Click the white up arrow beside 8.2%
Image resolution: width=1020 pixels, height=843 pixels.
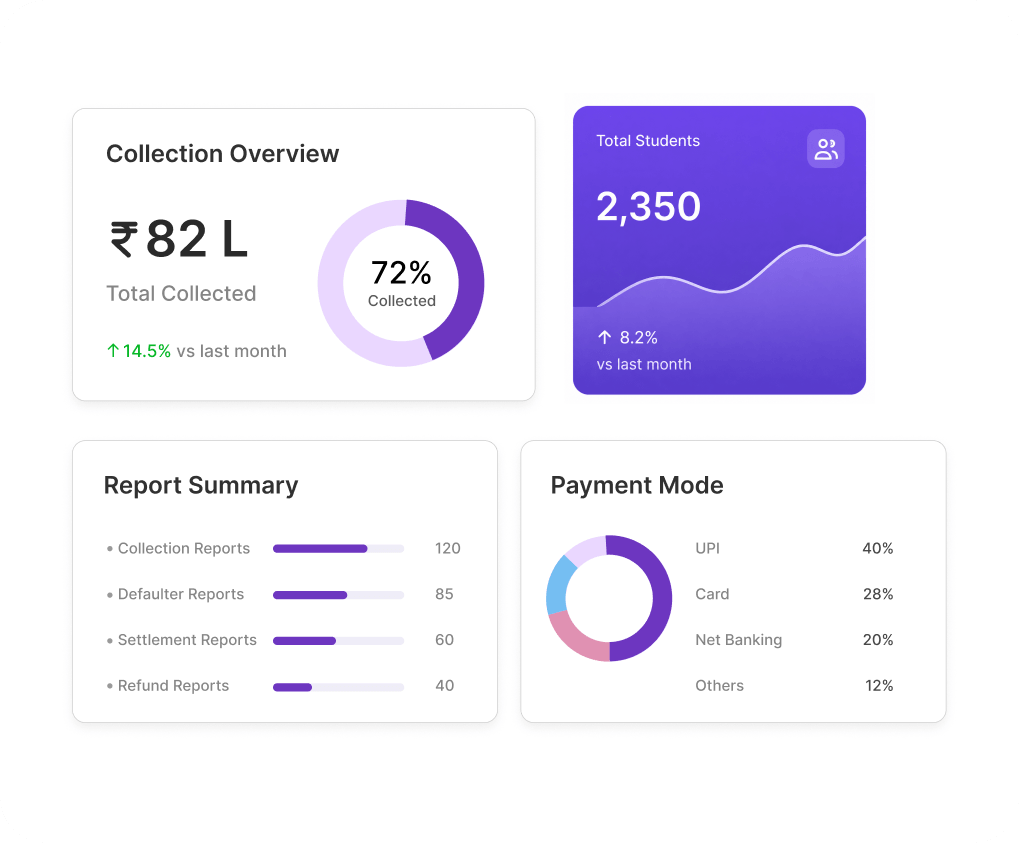(604, 337)
